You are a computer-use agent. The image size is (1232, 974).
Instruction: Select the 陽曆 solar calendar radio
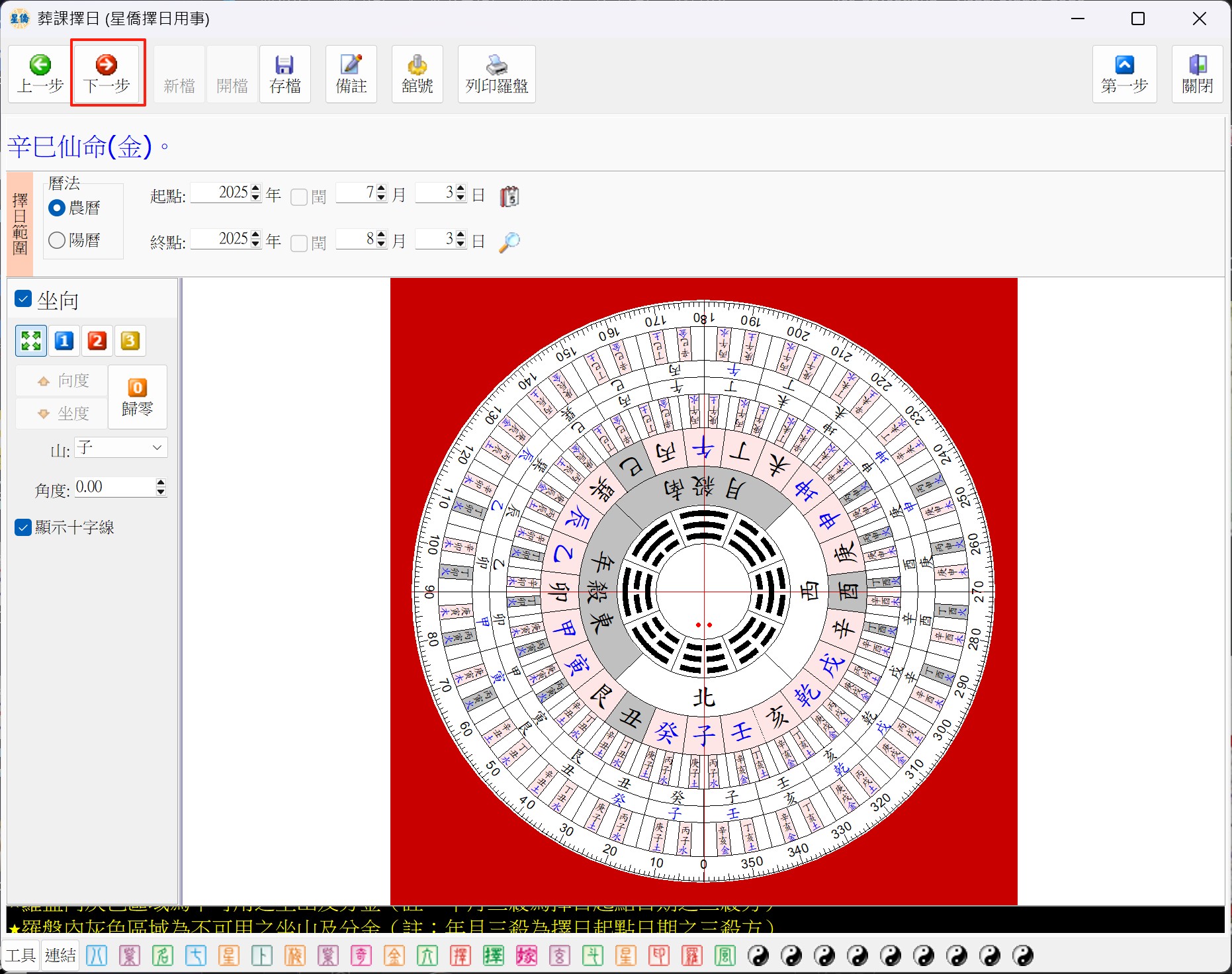pyautogui.click(x=58, y=240)
